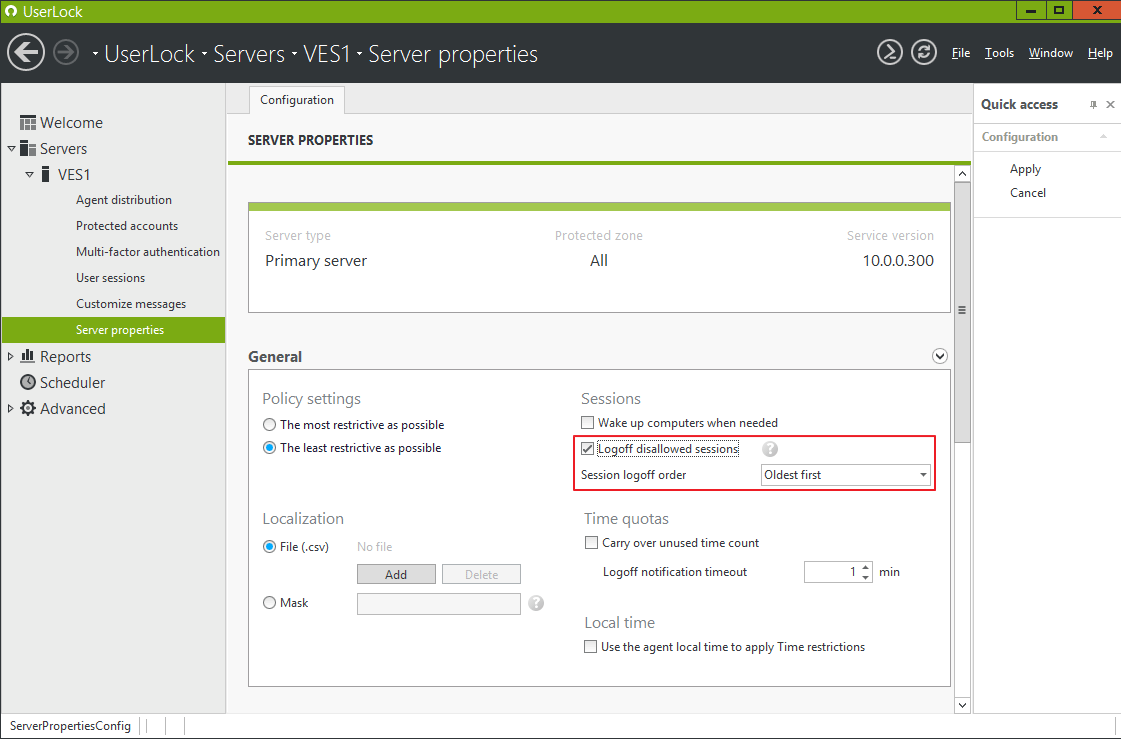
Task: Open the File menu
Action: [961, 53]
